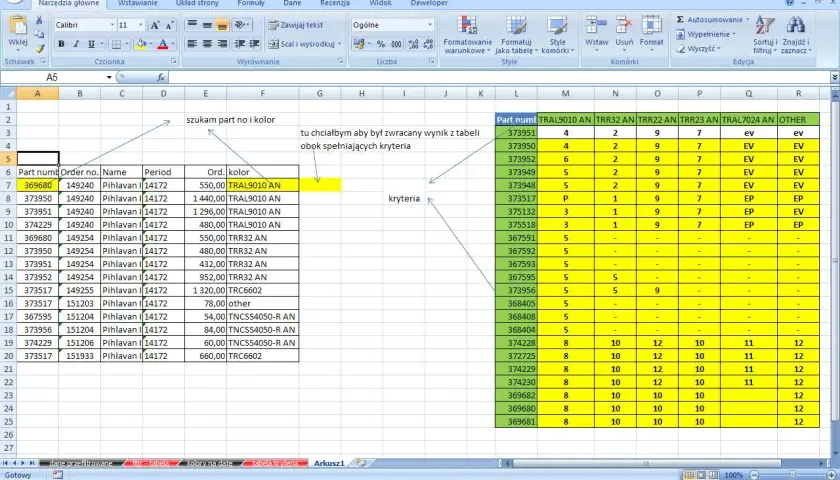This screenshot has height=480, width=840.
Task: Open the Calibri font name dropdown
Action: pos(112,25)
